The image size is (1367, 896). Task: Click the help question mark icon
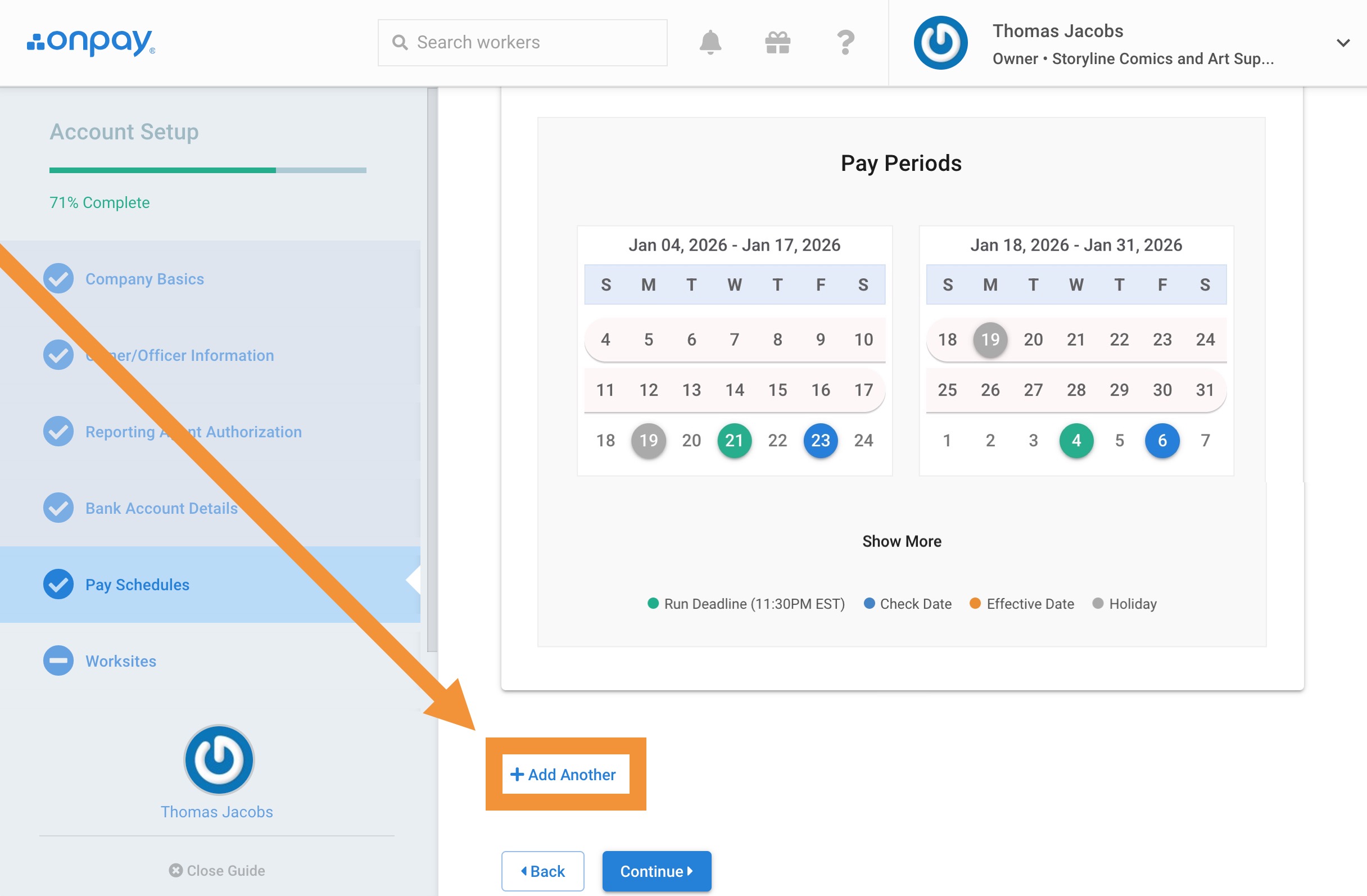point(845,43)
